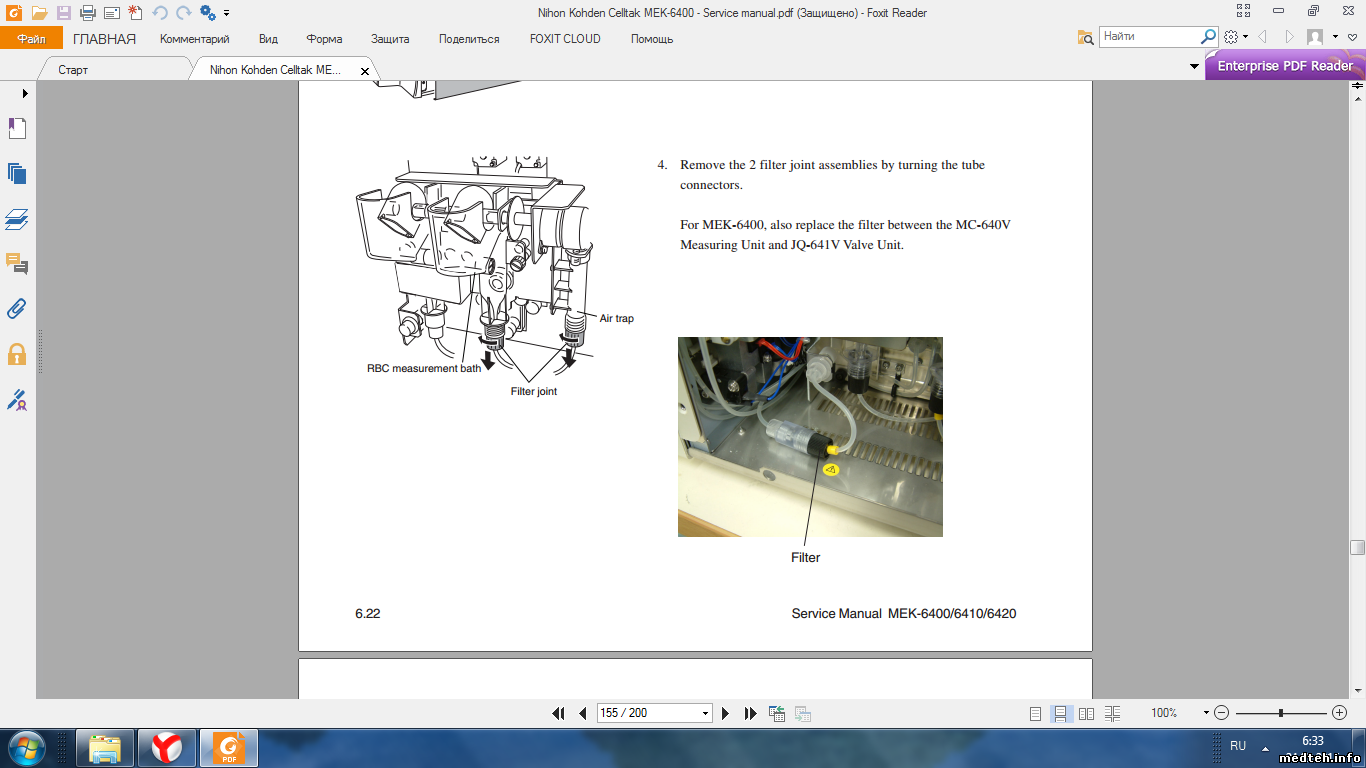Open the page number dropdown list
This screenshot has height=768, width=1366.
[x=705, y=714]
